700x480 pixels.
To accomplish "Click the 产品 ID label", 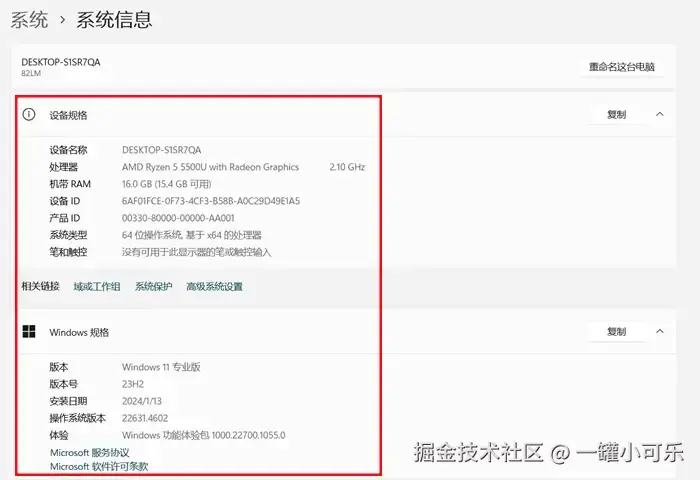I will pyautogui.click(x=65, y=218).
